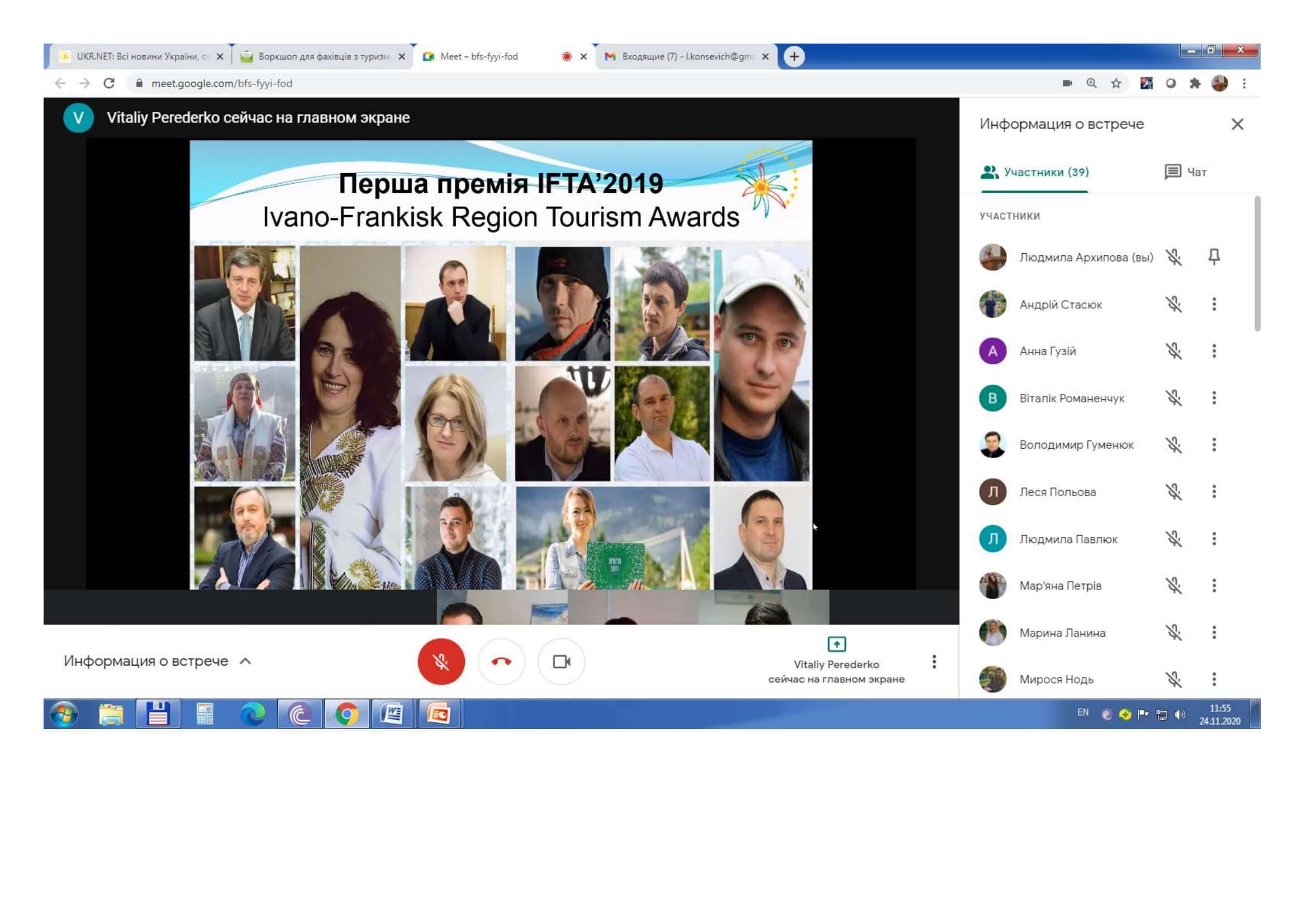Toggle mute status for Віталік Романенчук
This screenshot has width=1307, height=924.
1174,398
